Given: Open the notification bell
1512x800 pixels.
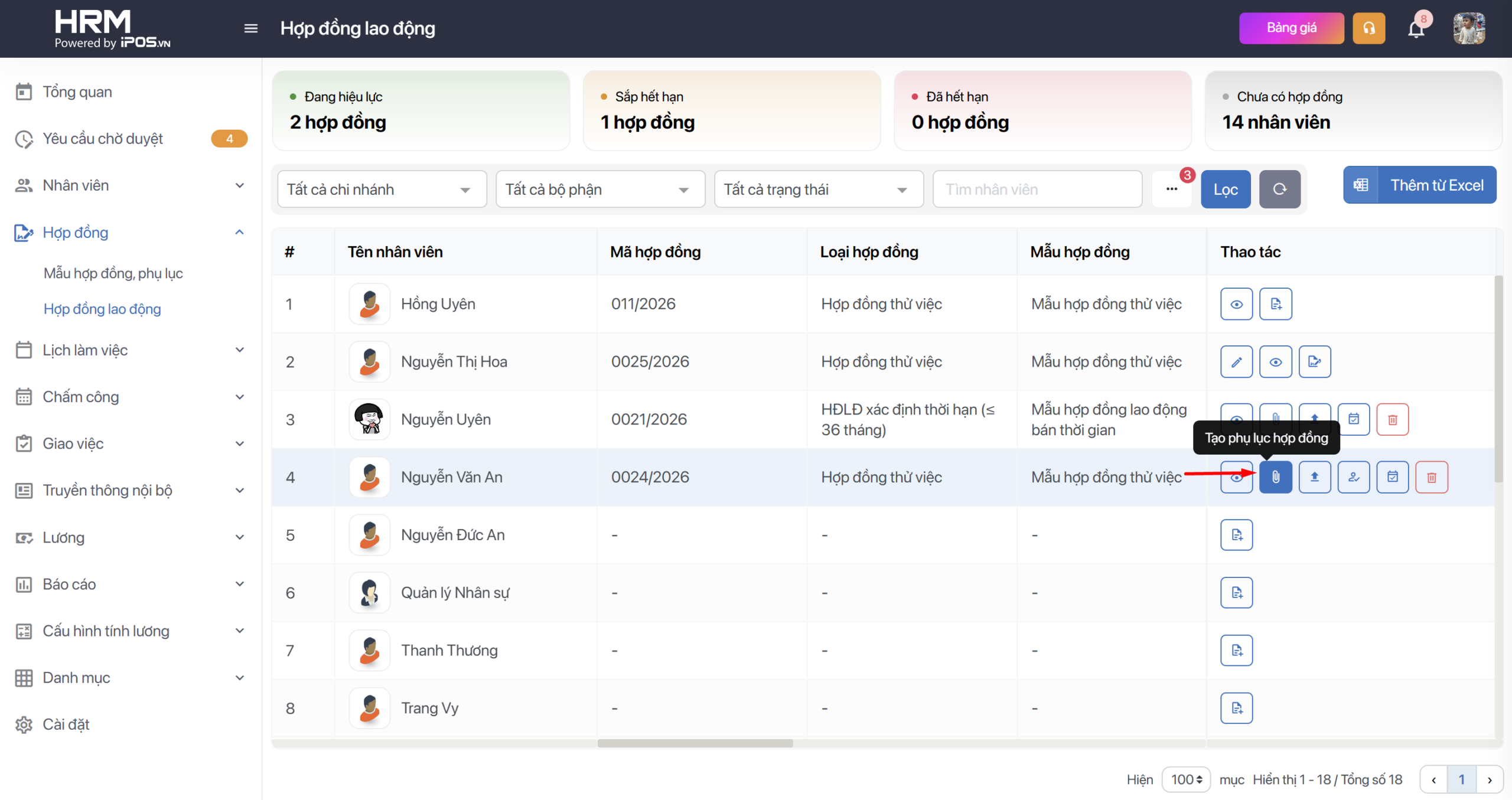Looking at the screenshot, I should 1416,28.
